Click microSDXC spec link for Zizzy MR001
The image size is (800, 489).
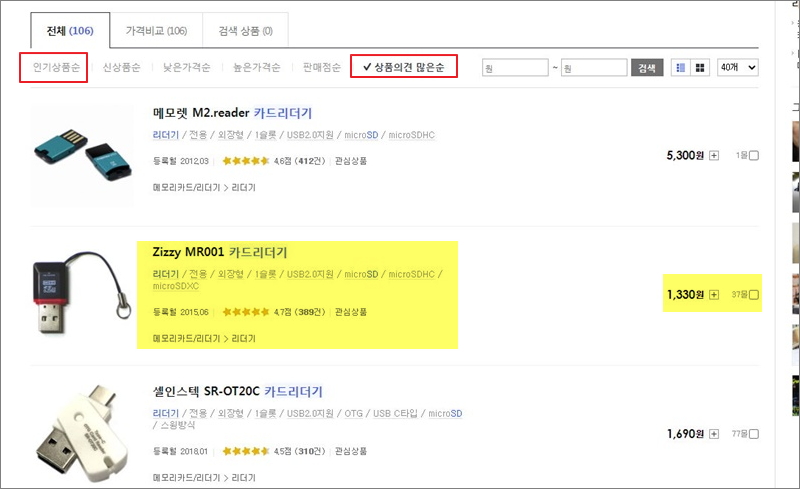pos(176,286)
